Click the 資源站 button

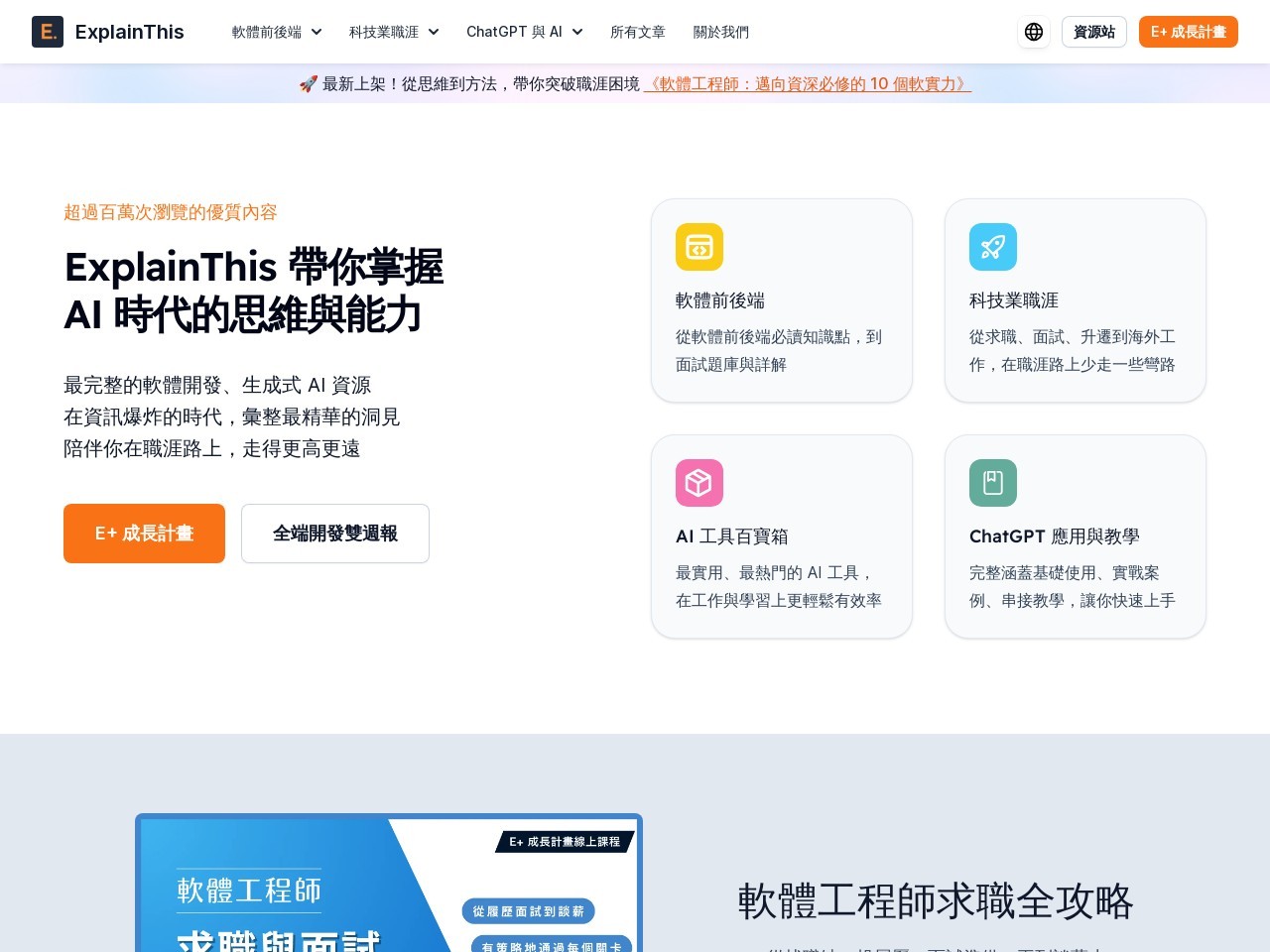pos(1093,32)
